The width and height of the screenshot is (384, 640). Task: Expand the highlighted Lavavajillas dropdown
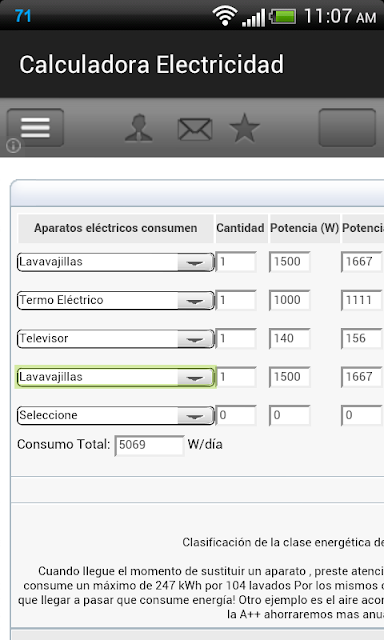point(115,377)
